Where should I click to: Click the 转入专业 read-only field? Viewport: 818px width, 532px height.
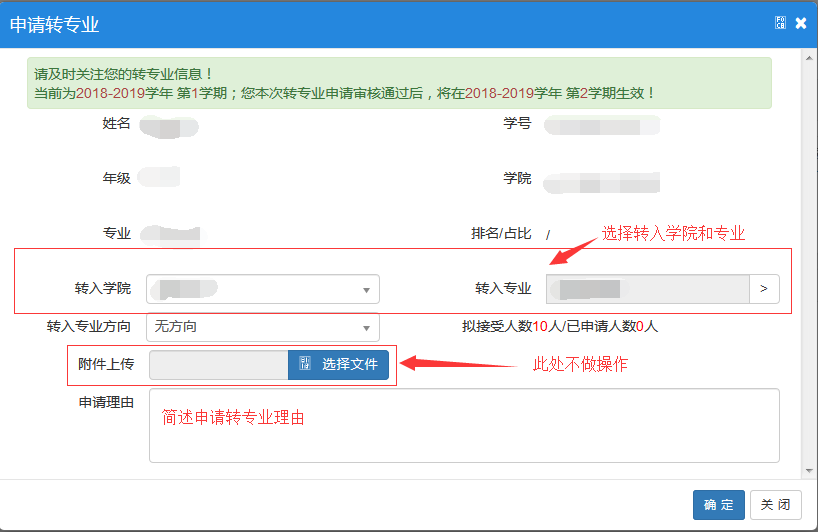(647, 289)
